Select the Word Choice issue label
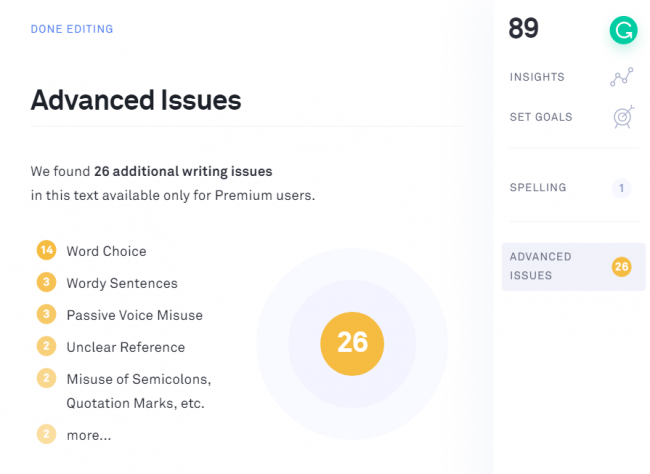Screen dimensions: 650x474 click(106, 251)
